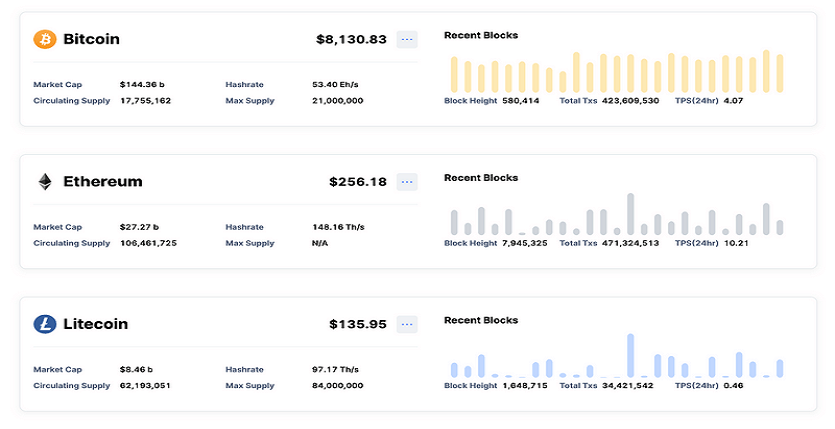Viewport: 835px width, 429px height.
Task: Click Litecoin total txs 34,421,542
Action: [x=627, y=385]
